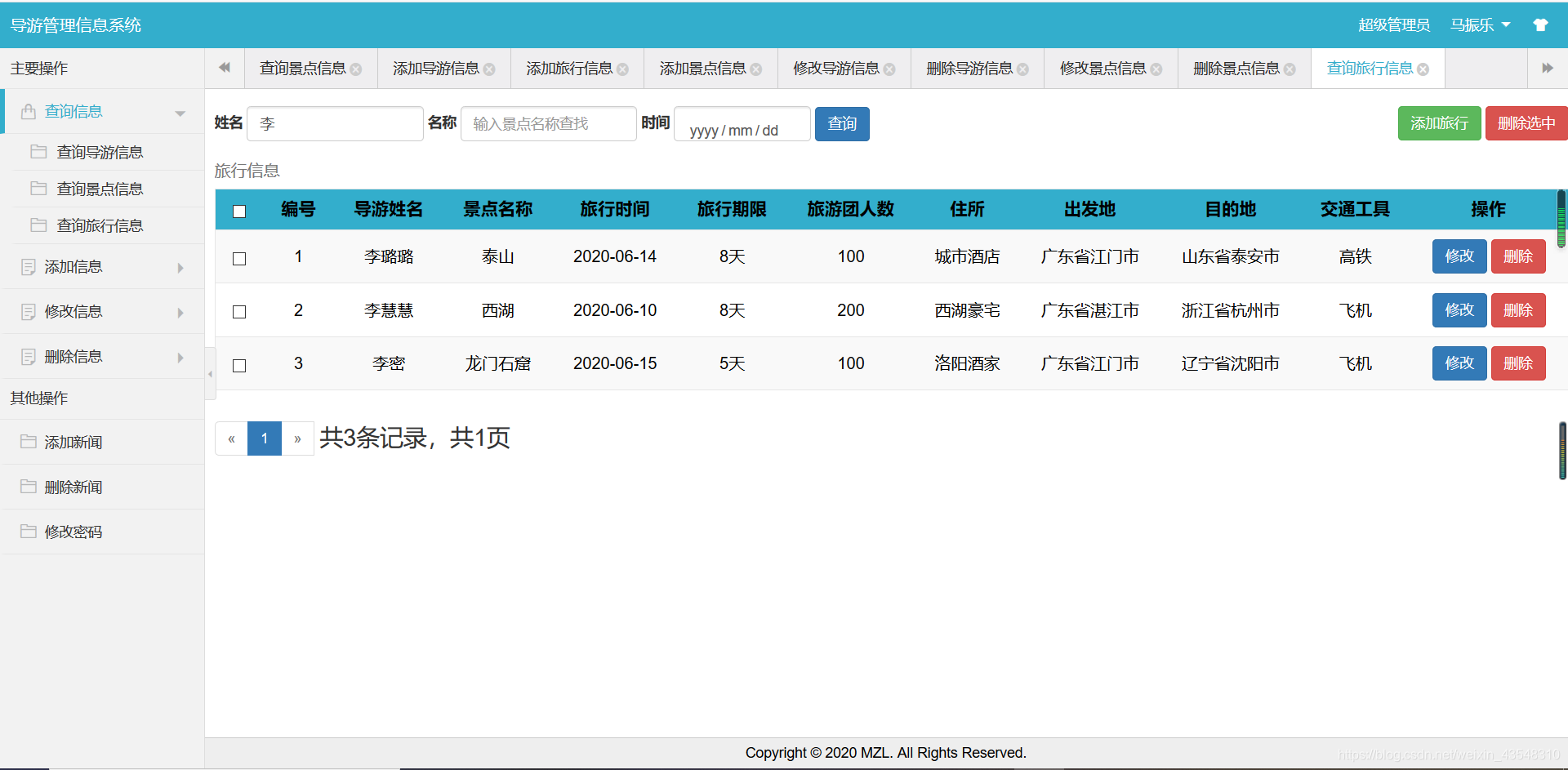This screenshot has width=1568, height=770.
Task: Click 删除 for the 龙门石窟 trip row
Action: coord(1518,363)
